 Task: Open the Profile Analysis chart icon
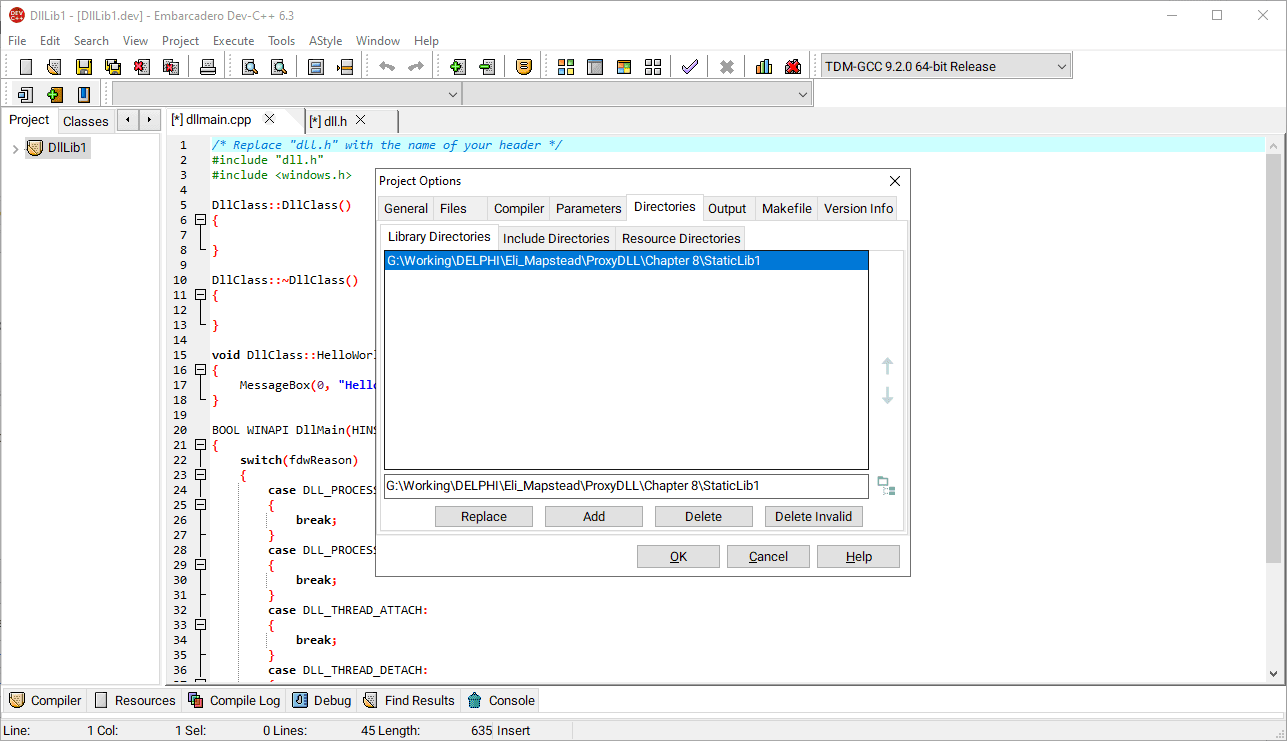(x=763, y=66)
